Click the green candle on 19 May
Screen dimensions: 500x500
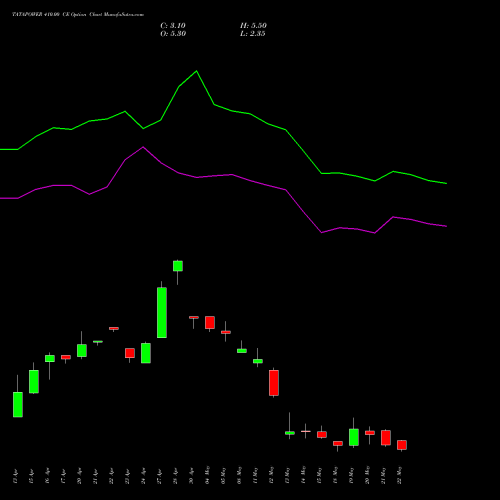(354, 437)
